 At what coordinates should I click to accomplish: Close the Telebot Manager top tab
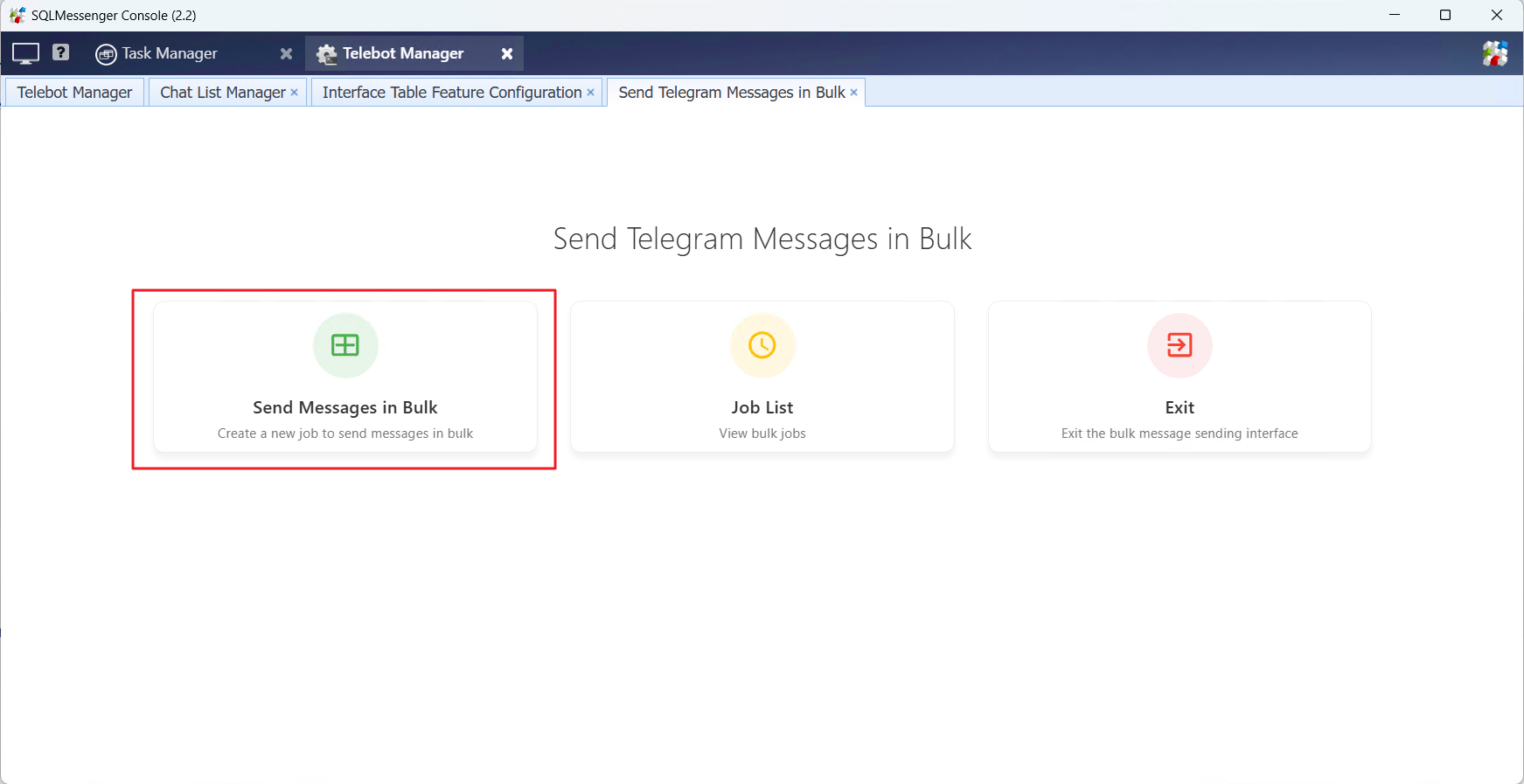coord(507,54)
